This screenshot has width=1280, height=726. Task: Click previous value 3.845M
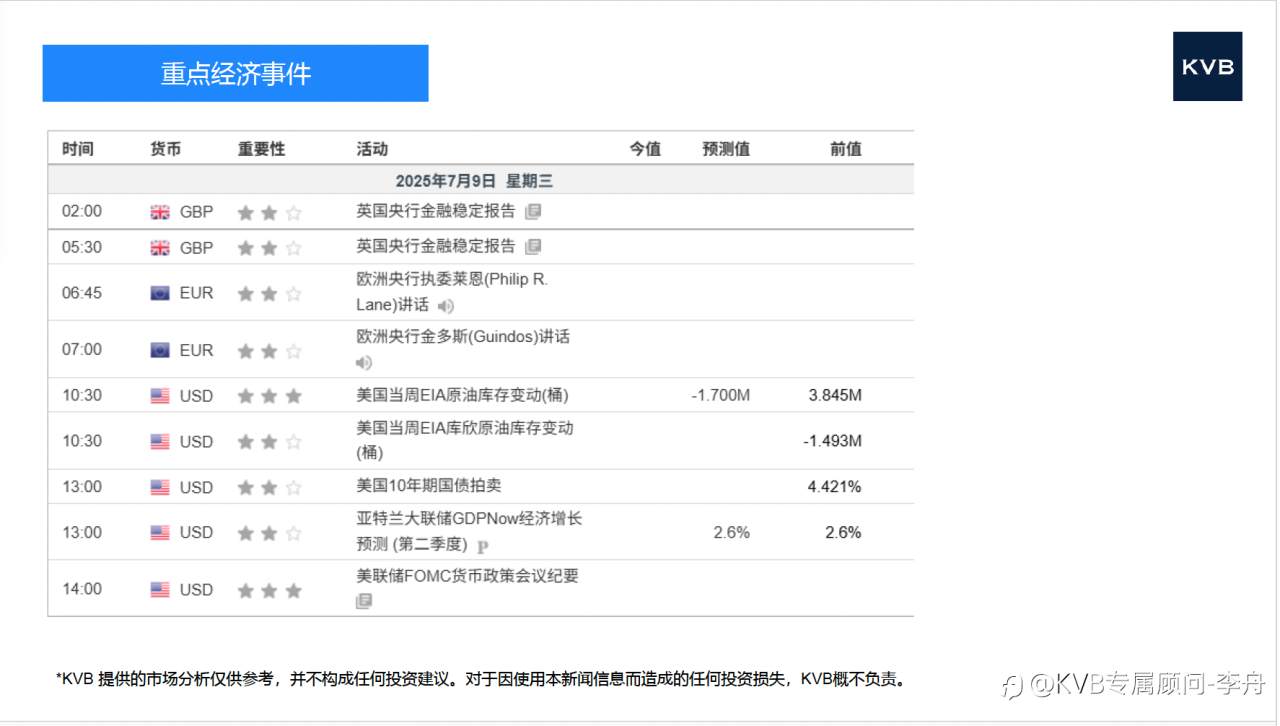[x=835, y=396]
